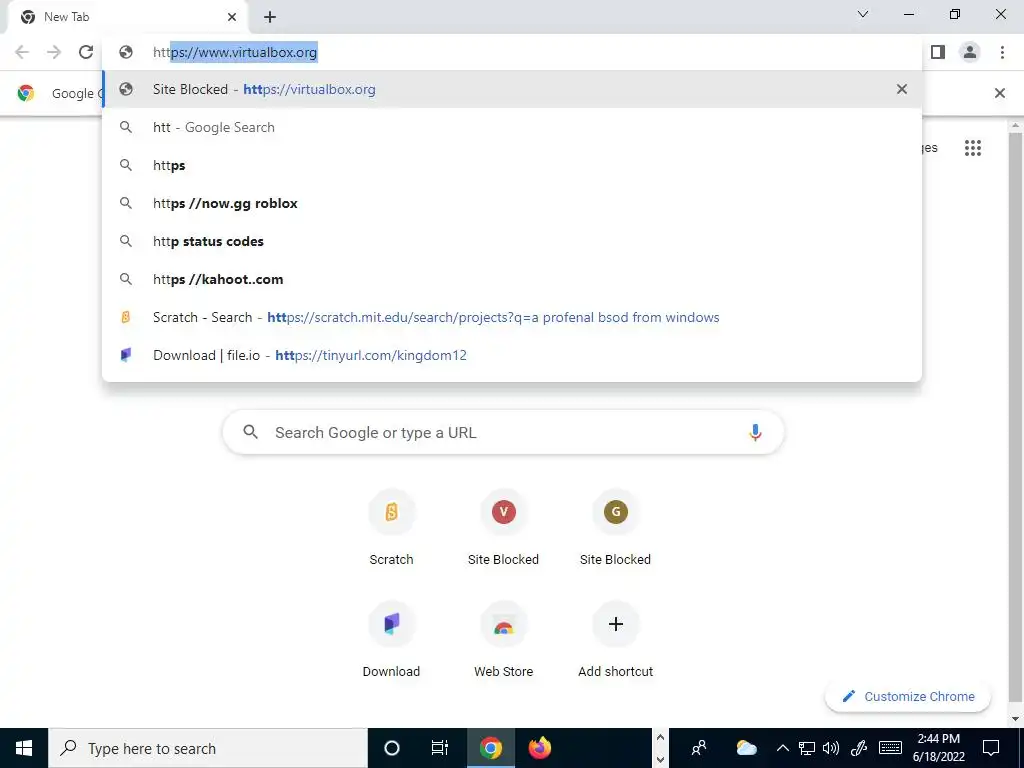Open the People taskbar icon

coord(699,748)
